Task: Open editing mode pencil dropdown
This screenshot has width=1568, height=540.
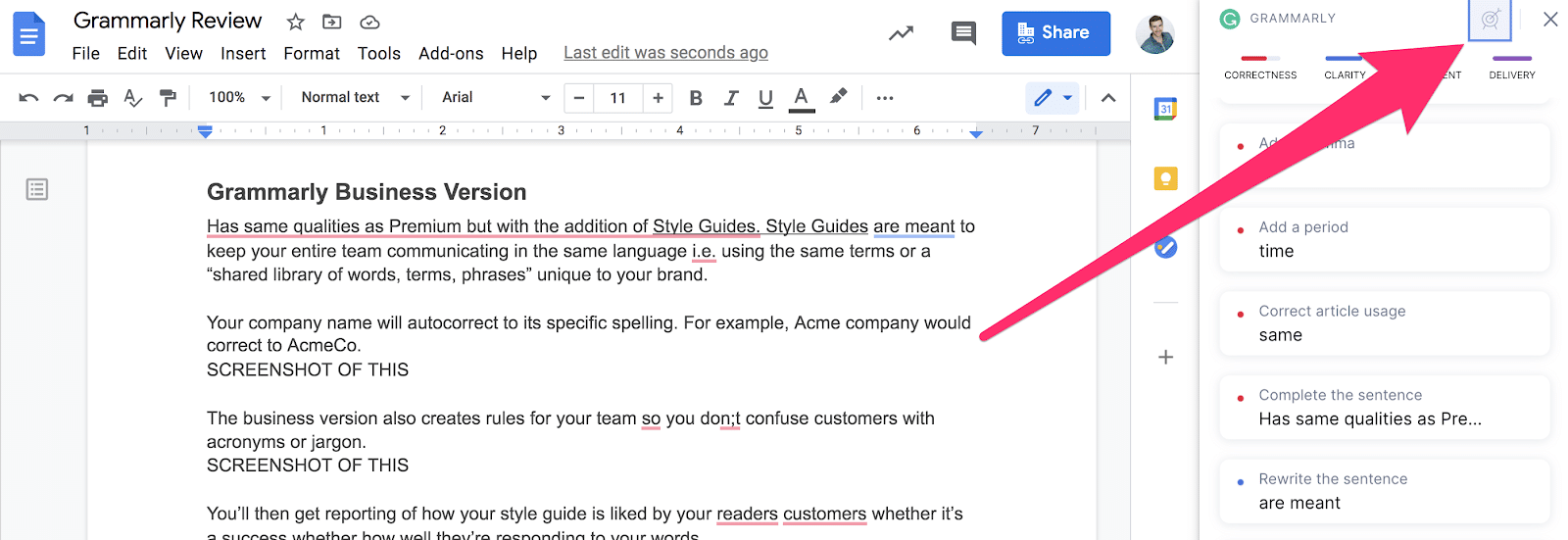Action: [1053, 98]
